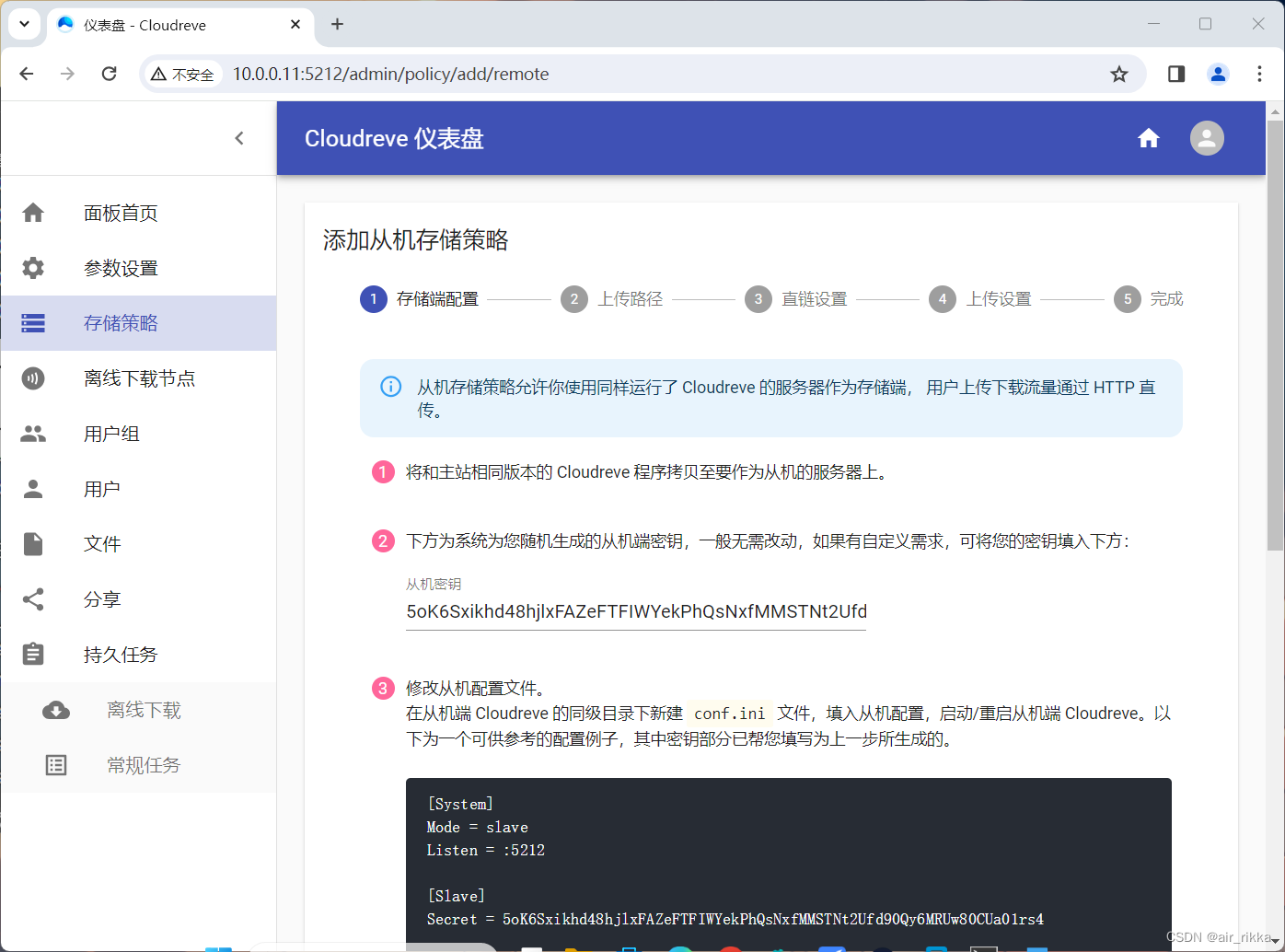The height and width of the screenshot is (952, 1285).
Task: Select step 1 存储端配置
Action: 419,299
